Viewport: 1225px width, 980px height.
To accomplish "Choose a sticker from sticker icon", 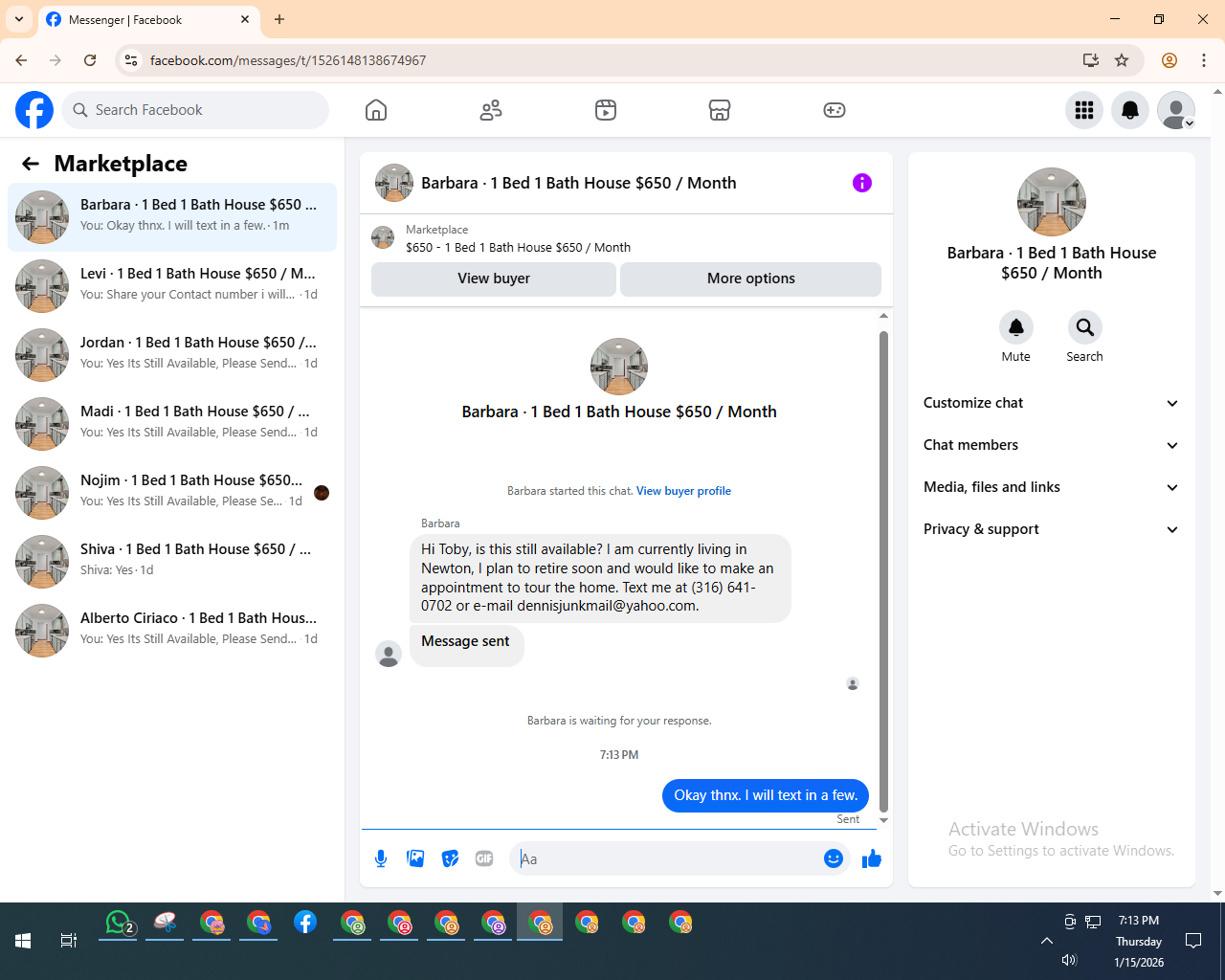I will tap(450, 858).
